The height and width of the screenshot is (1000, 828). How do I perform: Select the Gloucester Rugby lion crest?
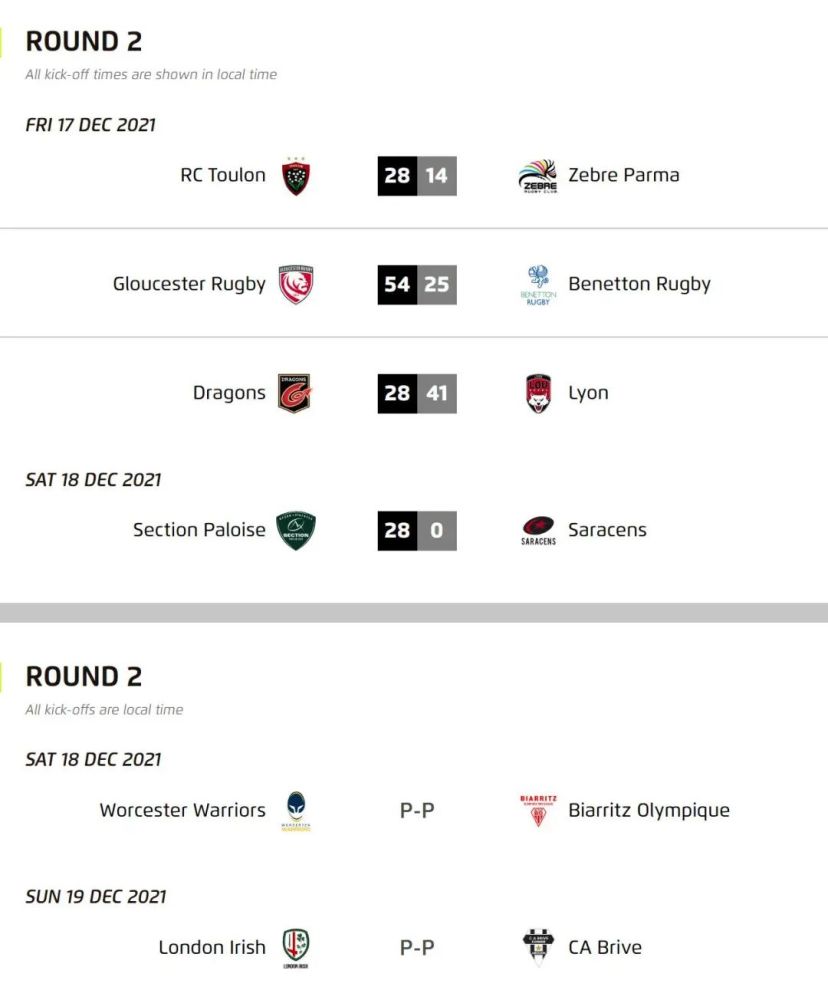coord(296,284)
